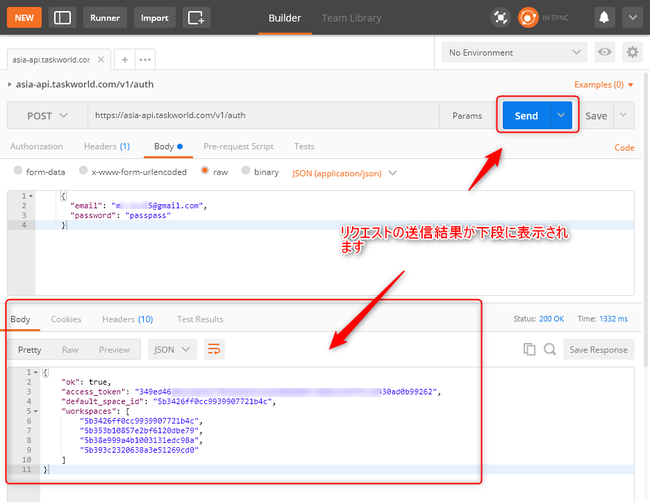Click workspace id 5b353b10857e2bf6120dbe79

click(139, 430)
